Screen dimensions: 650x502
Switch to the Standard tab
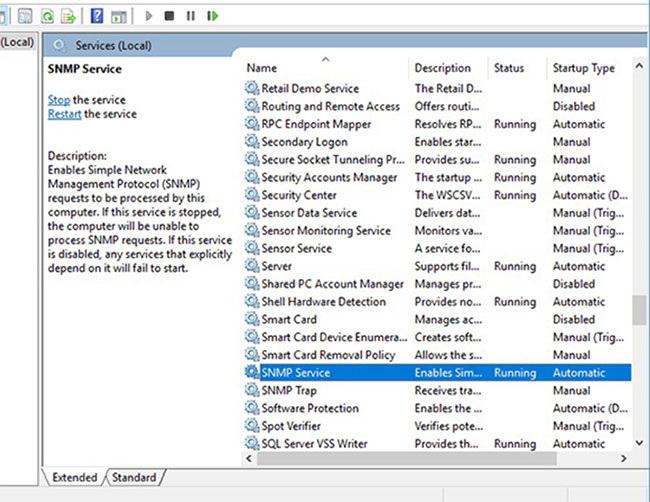point(133,478)
